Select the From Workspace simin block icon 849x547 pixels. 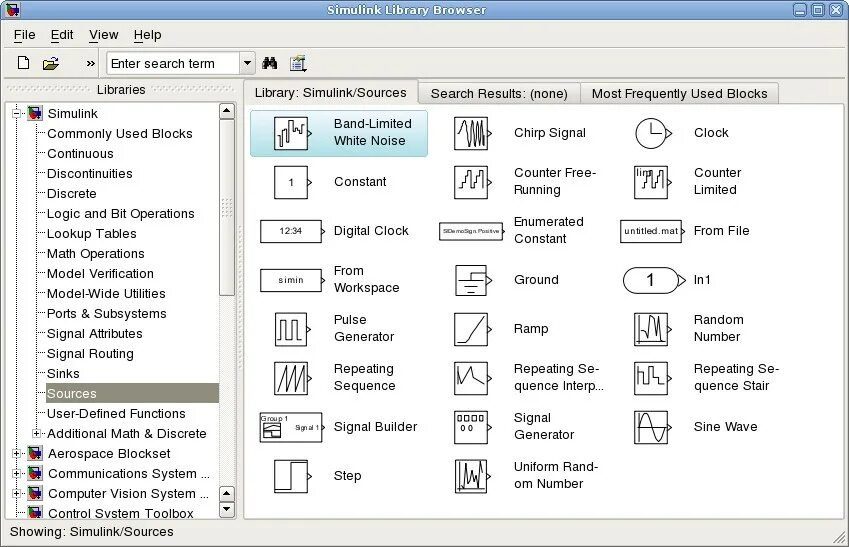292,281
